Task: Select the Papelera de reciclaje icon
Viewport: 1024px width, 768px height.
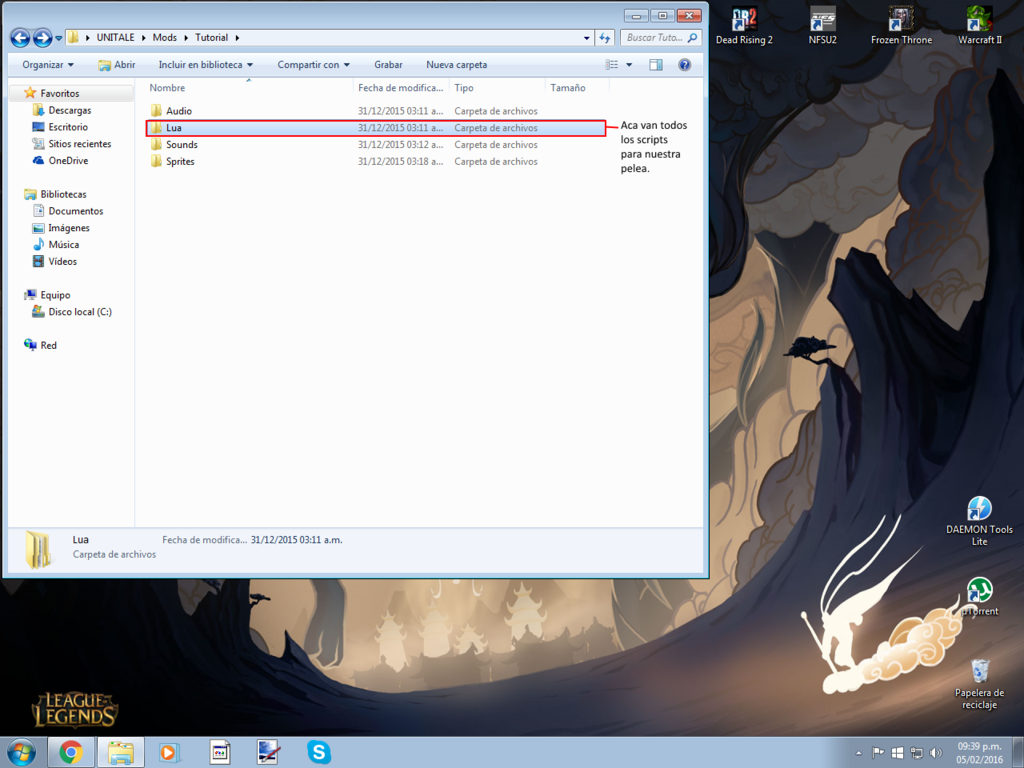Action: click(979, 684)
